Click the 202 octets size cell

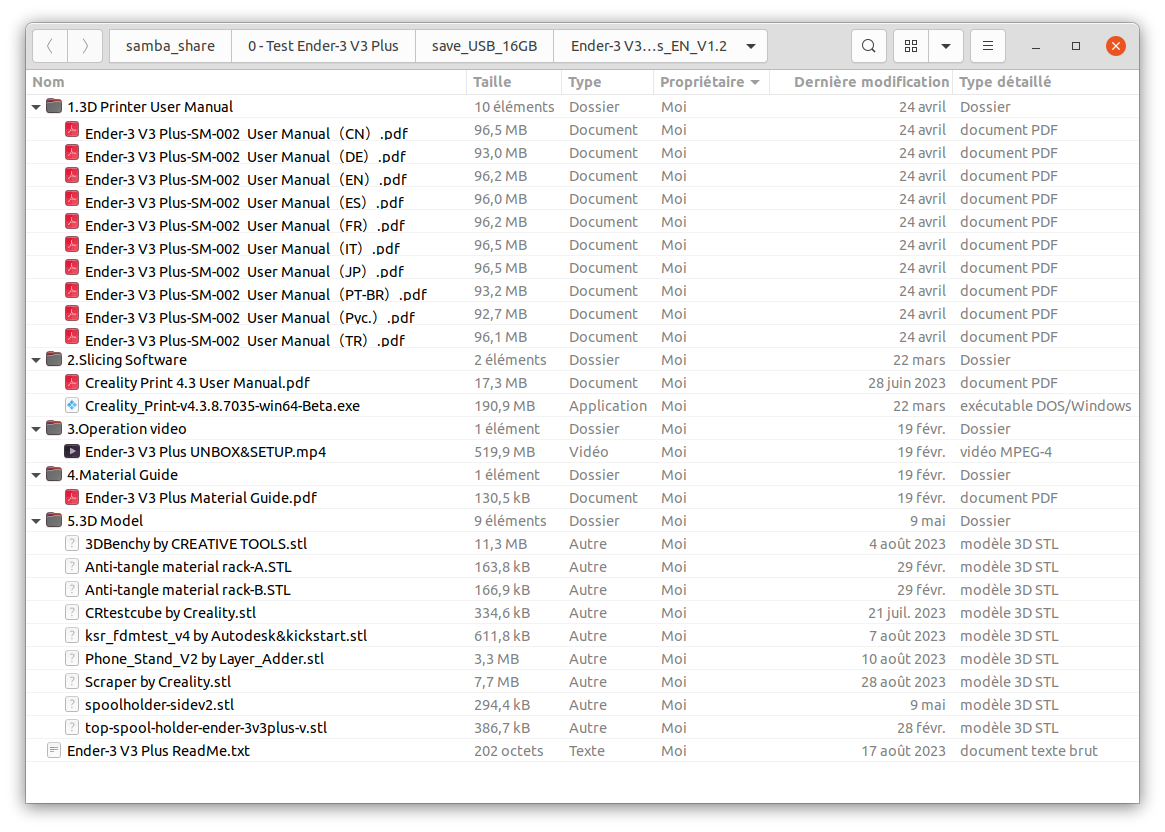pyautogui.click(x=509, y=752)
